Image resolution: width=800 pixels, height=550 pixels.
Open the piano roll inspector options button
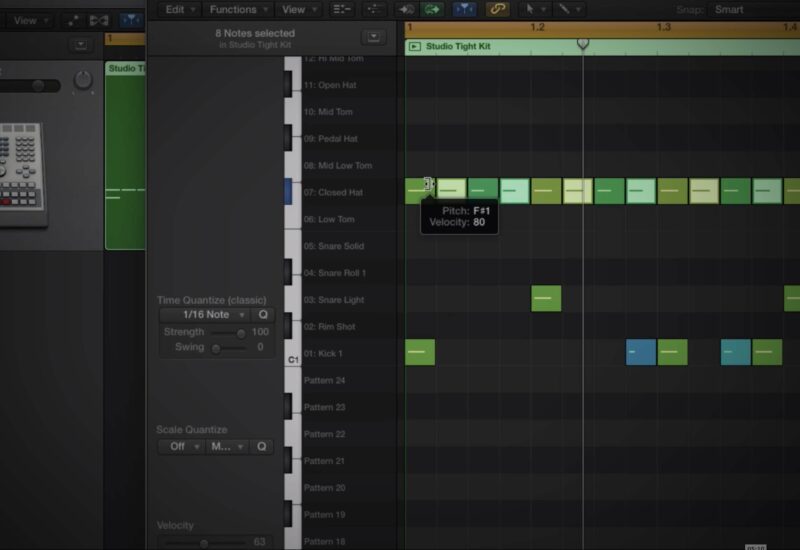click(373, 37)
